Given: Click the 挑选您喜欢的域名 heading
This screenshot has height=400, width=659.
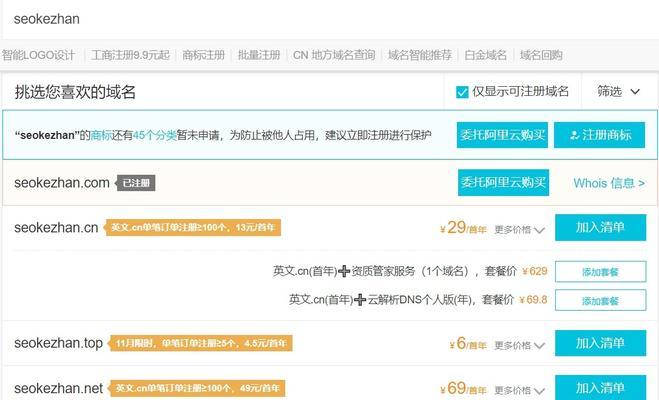Looking at the screenshot, I should click(x=75, y=92).
